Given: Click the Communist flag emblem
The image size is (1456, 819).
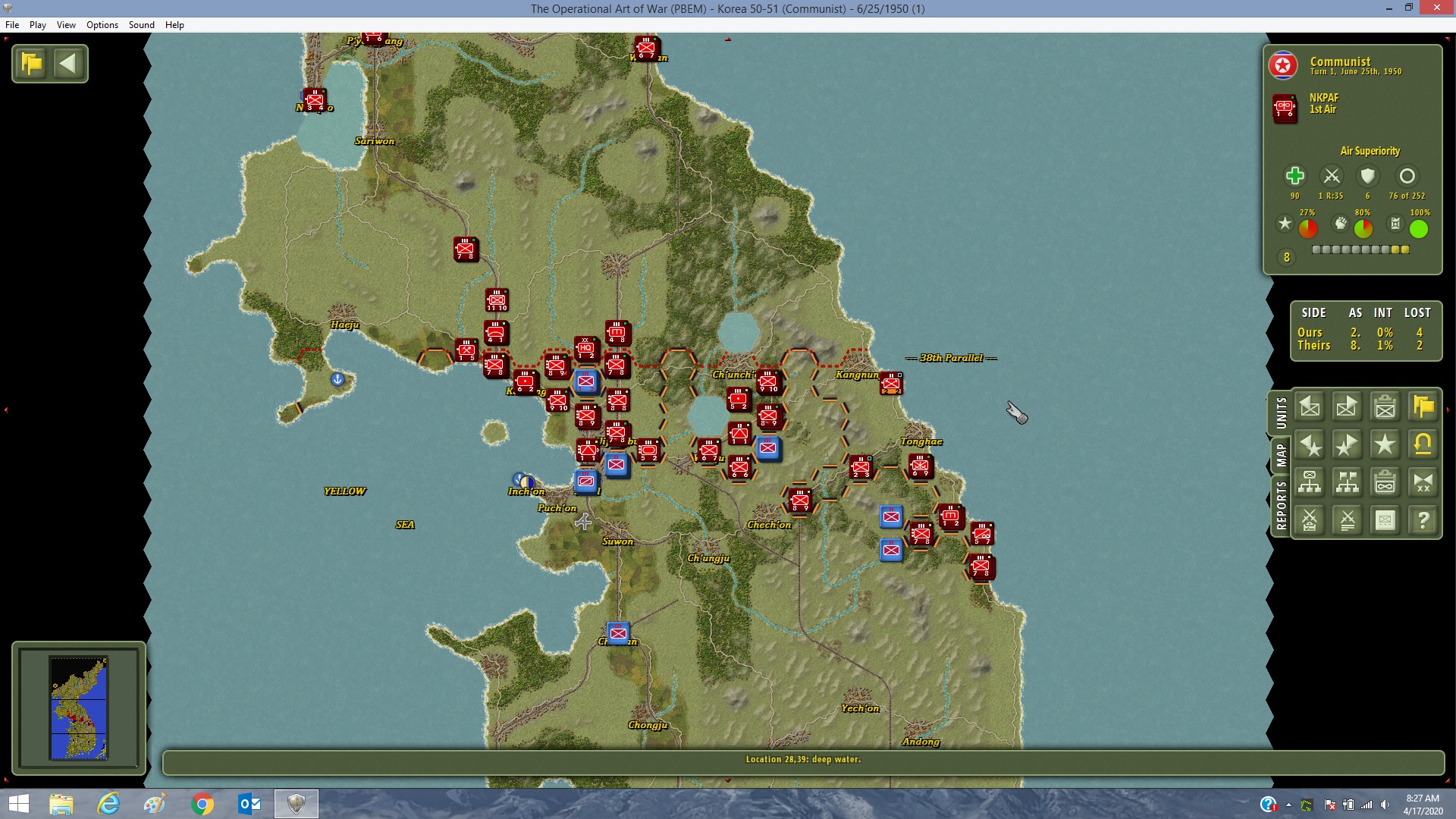Looking at the screenshot, I should 1283,66.
